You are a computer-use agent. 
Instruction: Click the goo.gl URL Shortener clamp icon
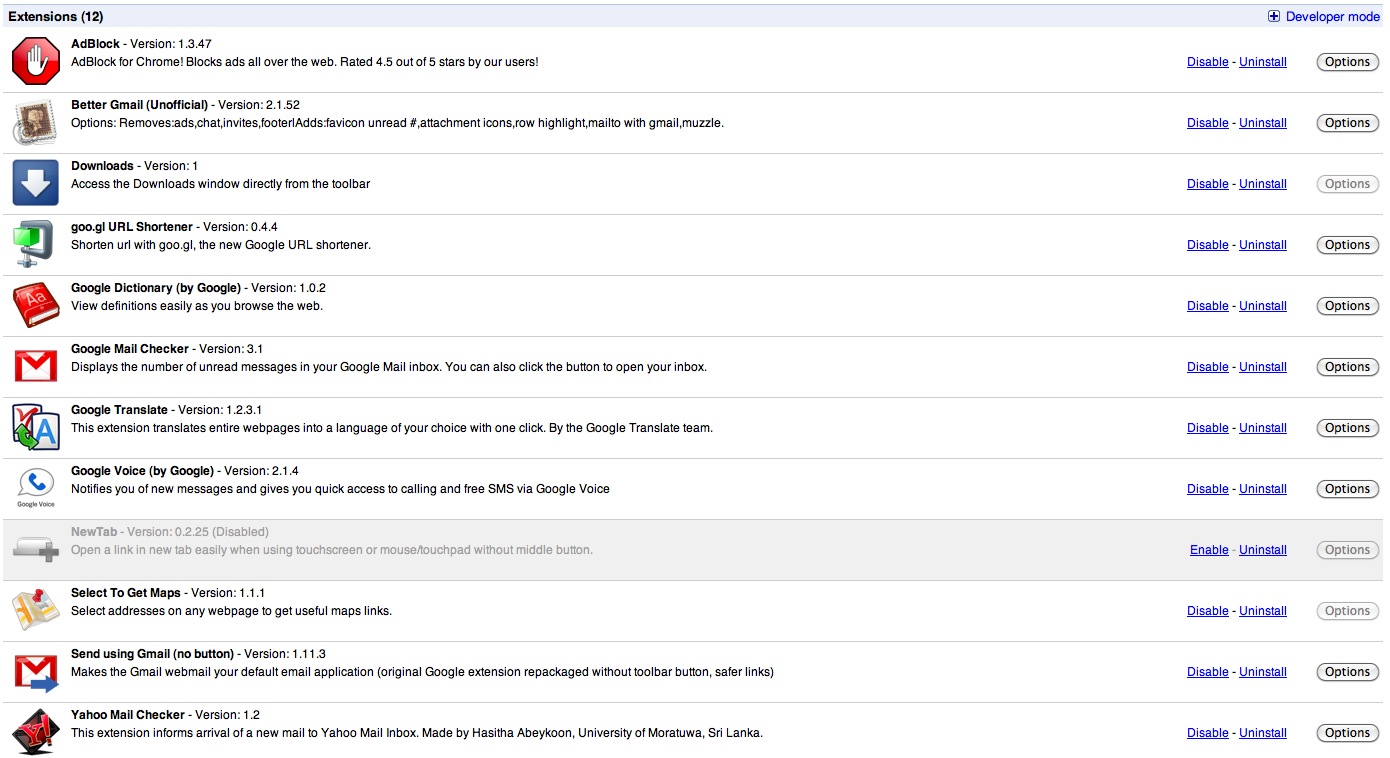36,245
